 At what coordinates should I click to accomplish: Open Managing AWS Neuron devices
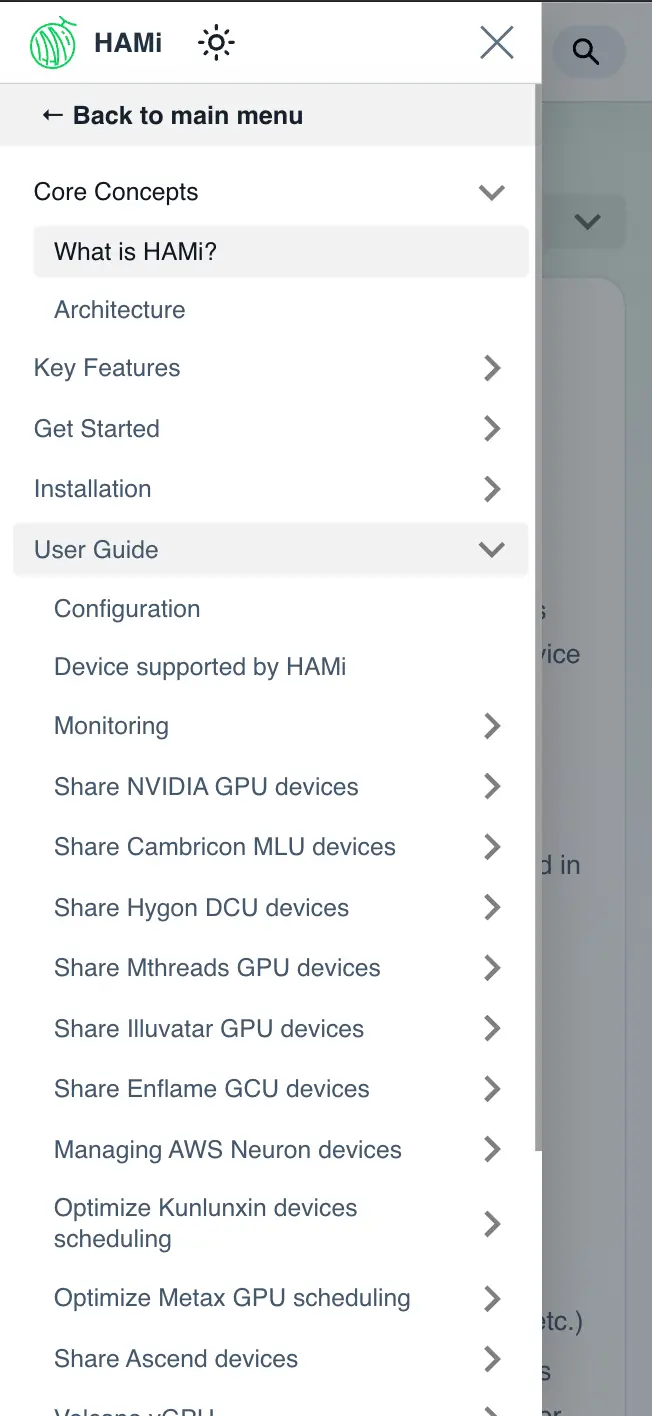[227, 1149]
